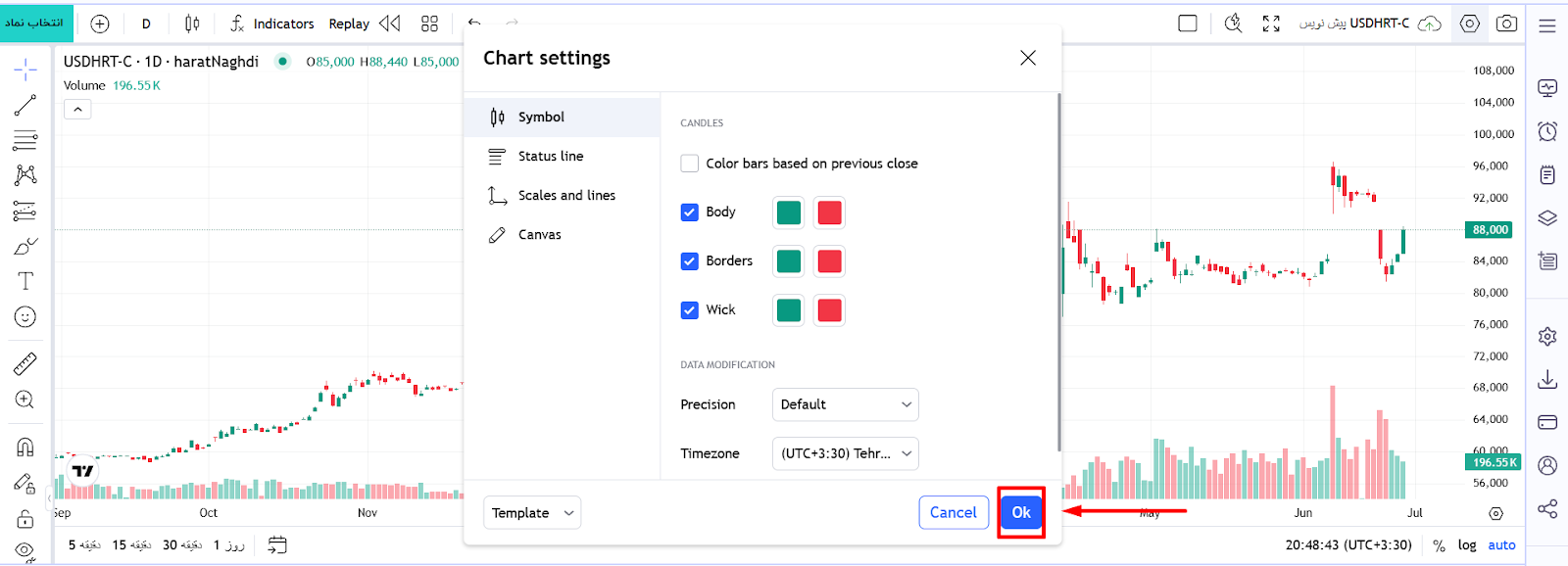The width and height of the screenshot is (1568, 566).
Task: Select the ruler measure tool
Action: pyautogui.click(x=25, y=364)
